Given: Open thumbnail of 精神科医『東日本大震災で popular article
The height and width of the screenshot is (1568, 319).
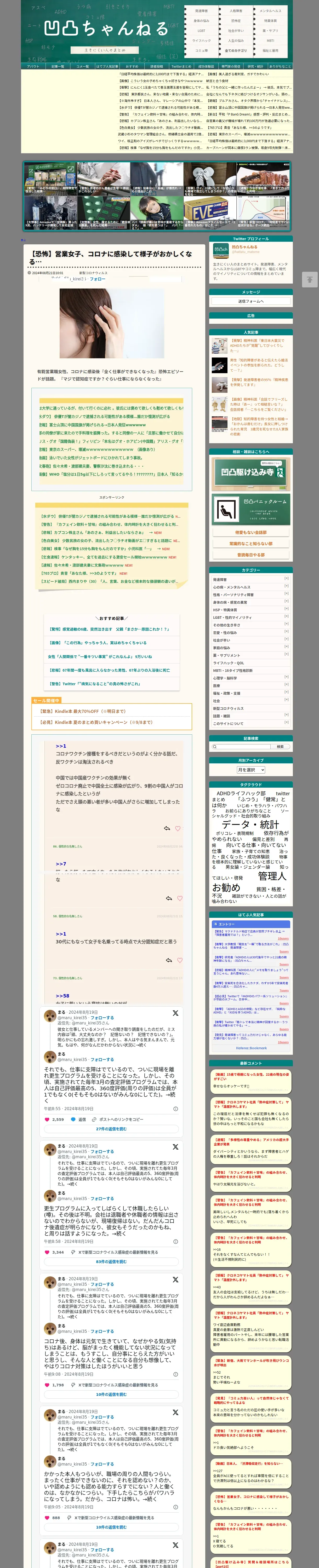Looking at the screenshot, I should (220, 346).
